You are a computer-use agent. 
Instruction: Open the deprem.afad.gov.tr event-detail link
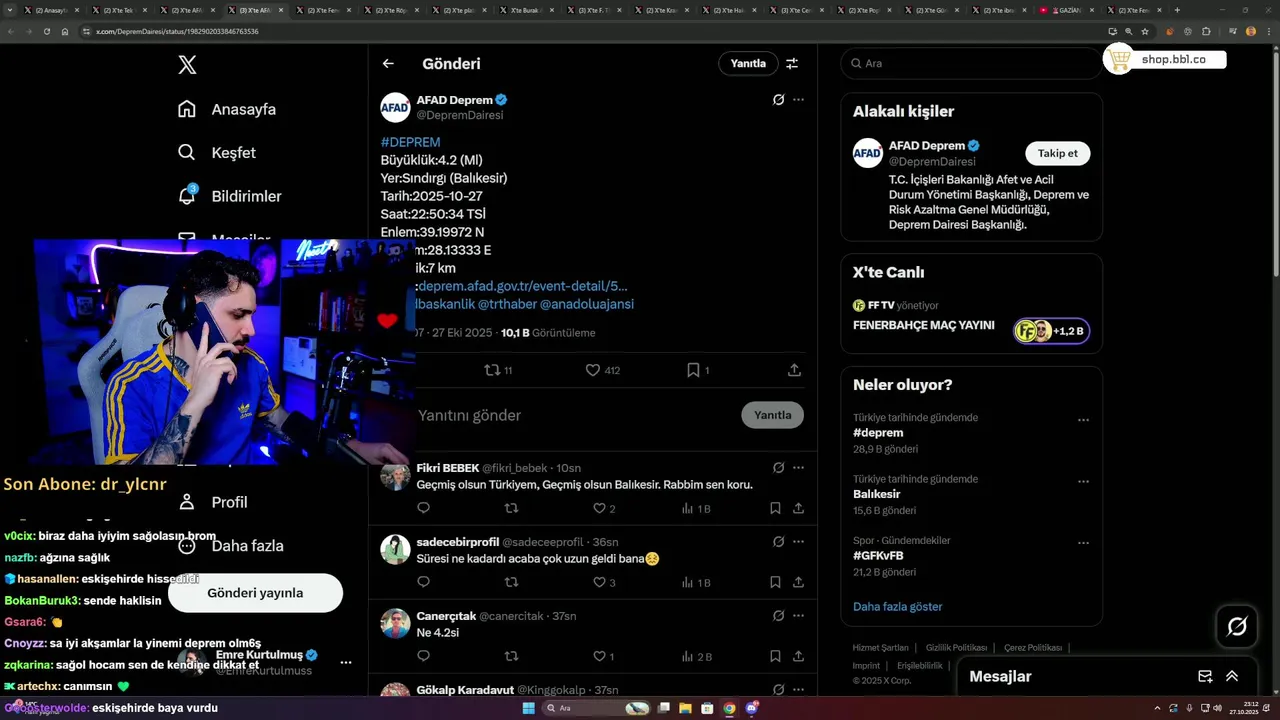click(523, 286)
